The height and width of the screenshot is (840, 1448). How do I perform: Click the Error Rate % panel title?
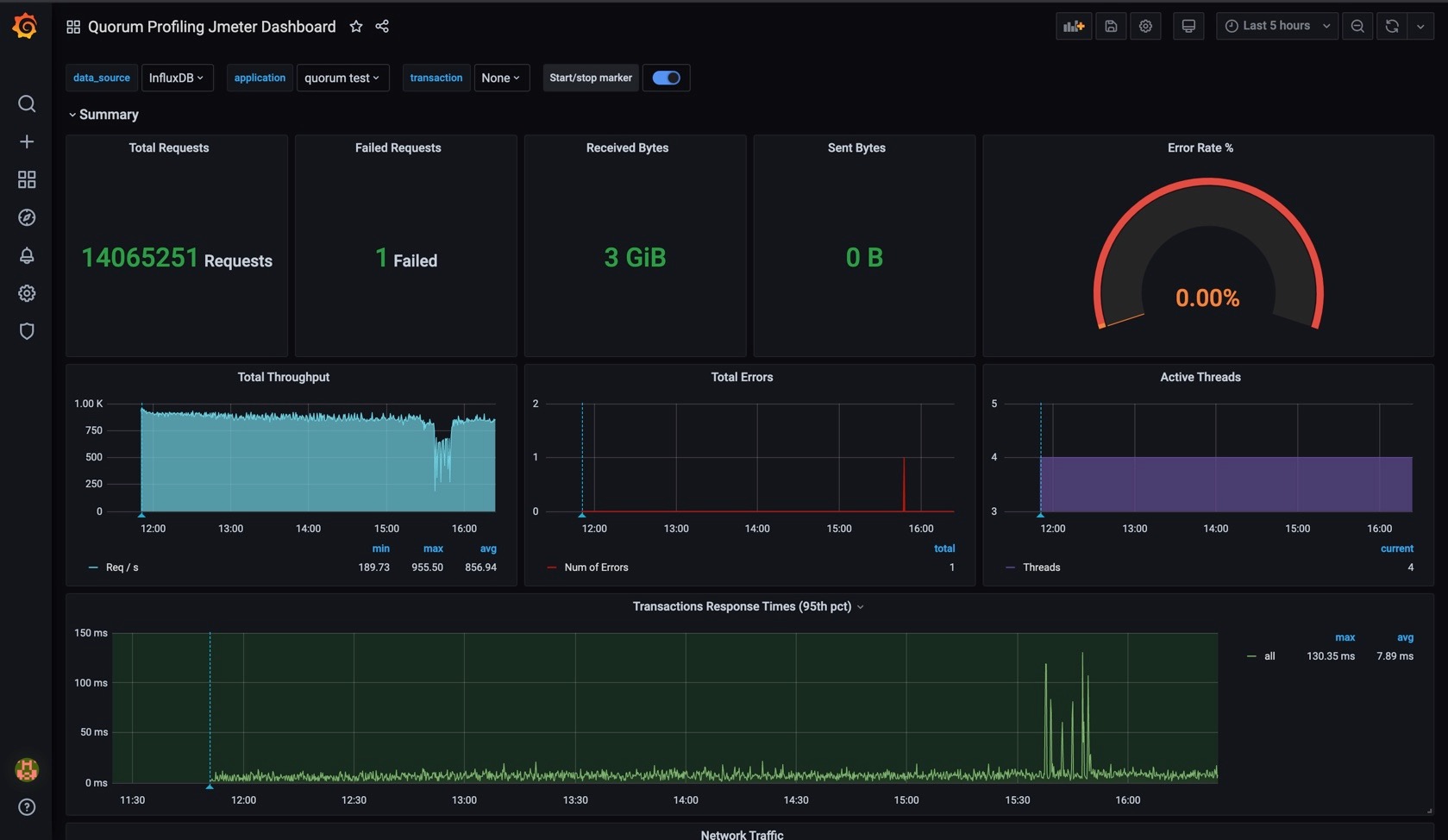pyautogui.click(x=1200, y=147)
